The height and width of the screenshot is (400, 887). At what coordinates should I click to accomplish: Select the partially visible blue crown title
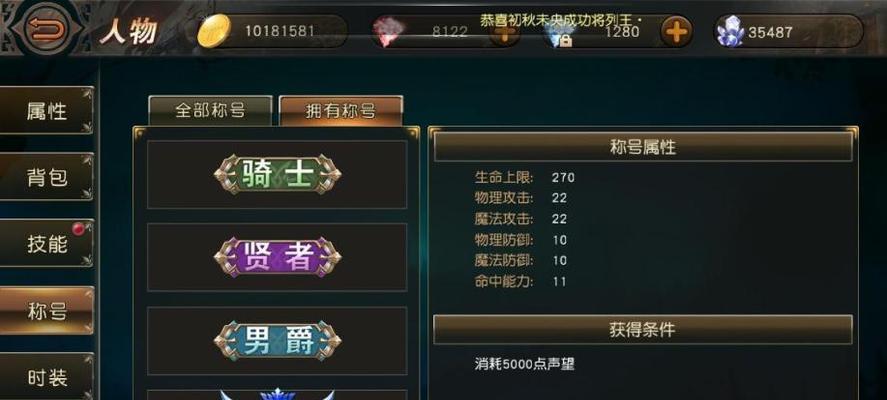point(277,394)
